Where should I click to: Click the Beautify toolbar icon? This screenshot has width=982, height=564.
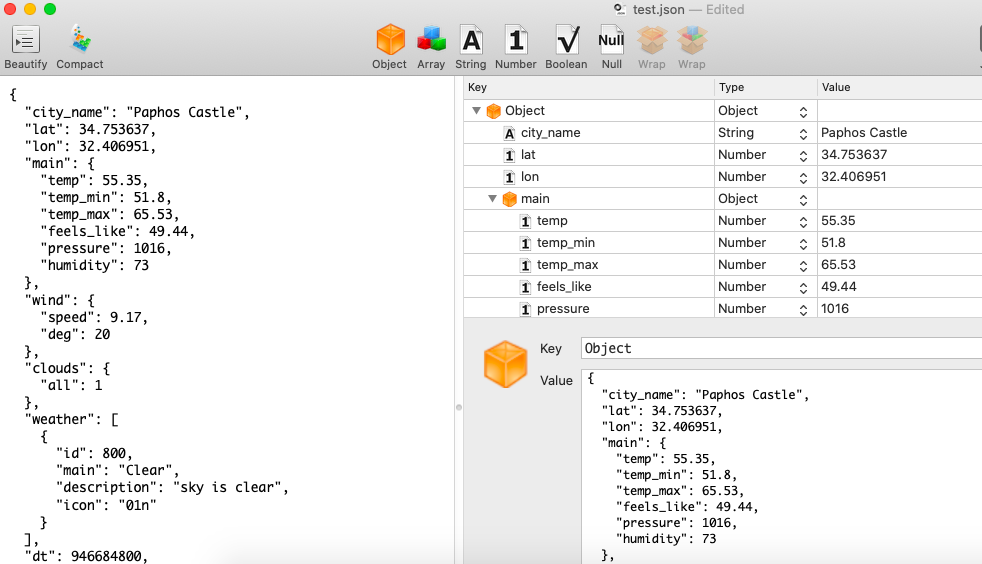(26, 40)
